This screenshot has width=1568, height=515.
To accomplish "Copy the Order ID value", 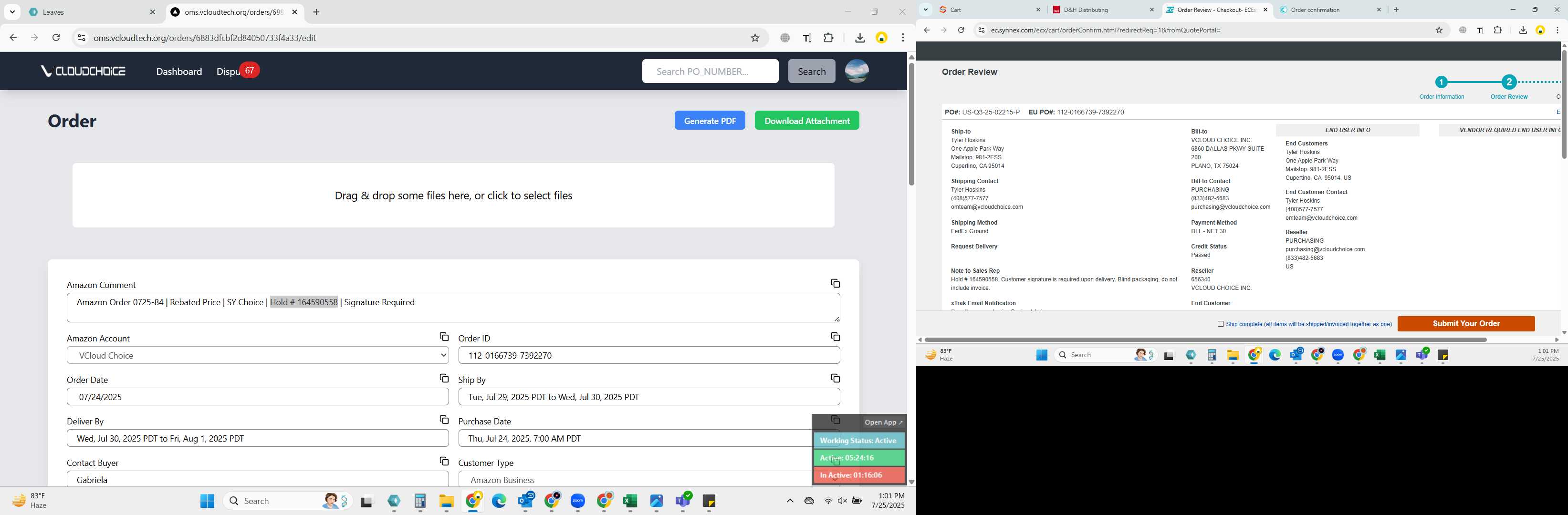I will [835, 337].
